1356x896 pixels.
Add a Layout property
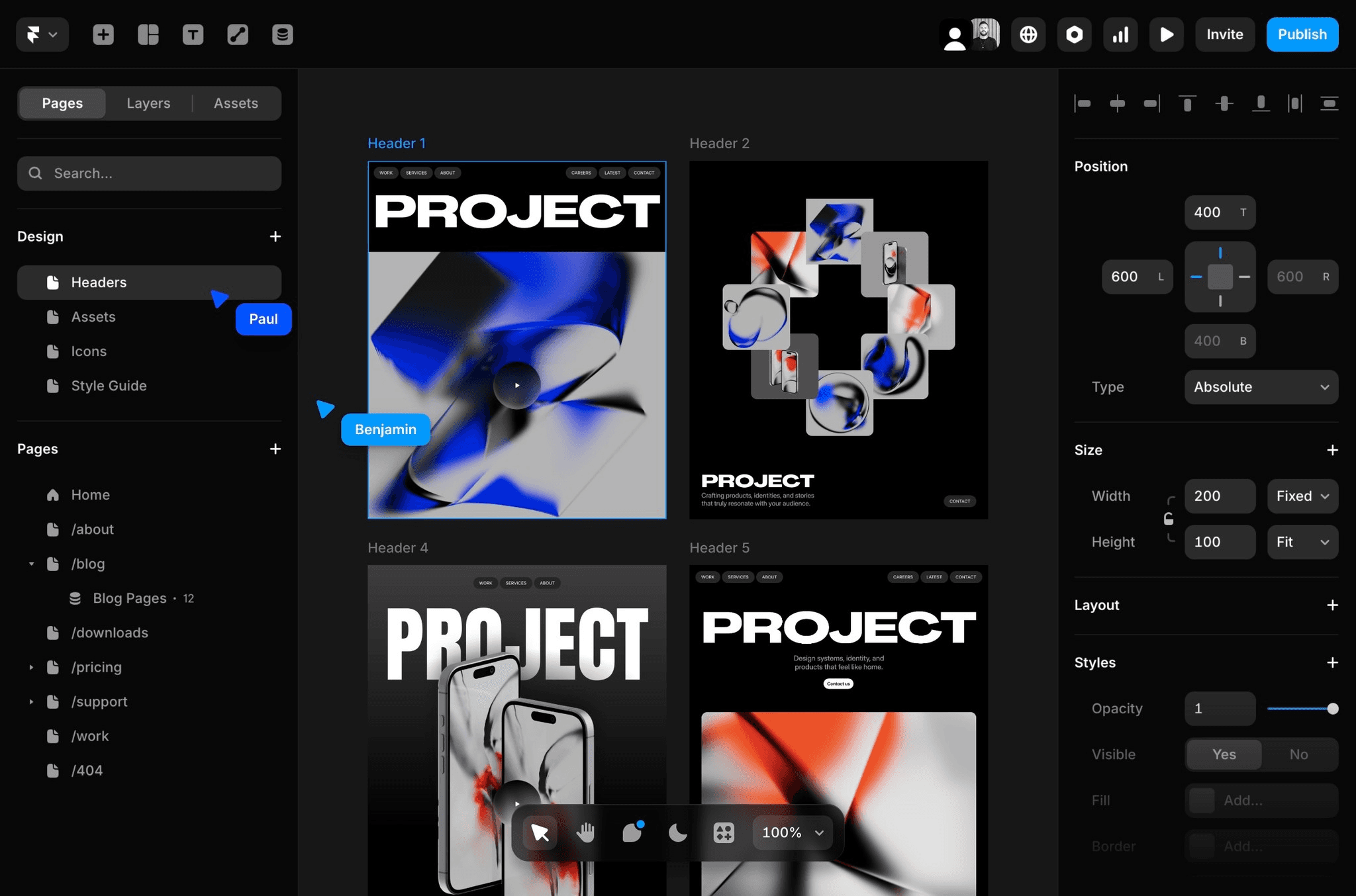tap(1332, 605)
